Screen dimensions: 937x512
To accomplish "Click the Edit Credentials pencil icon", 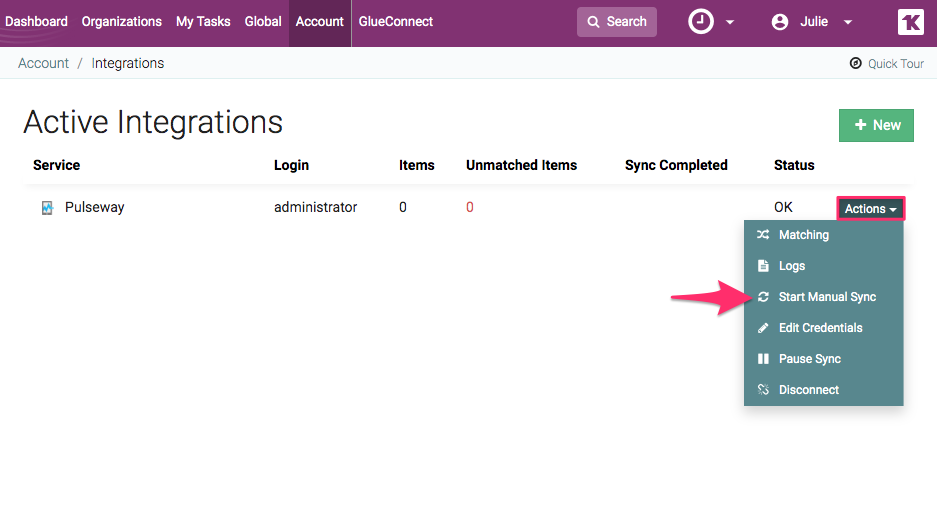I will point(763,328).
